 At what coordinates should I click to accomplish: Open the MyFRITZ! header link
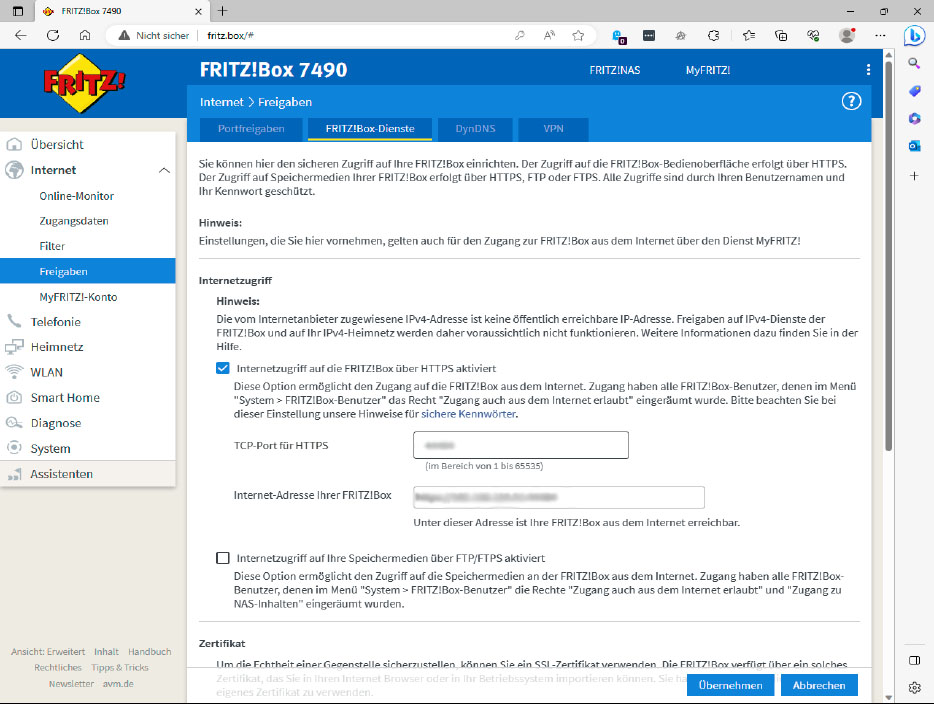click(708, 70)
